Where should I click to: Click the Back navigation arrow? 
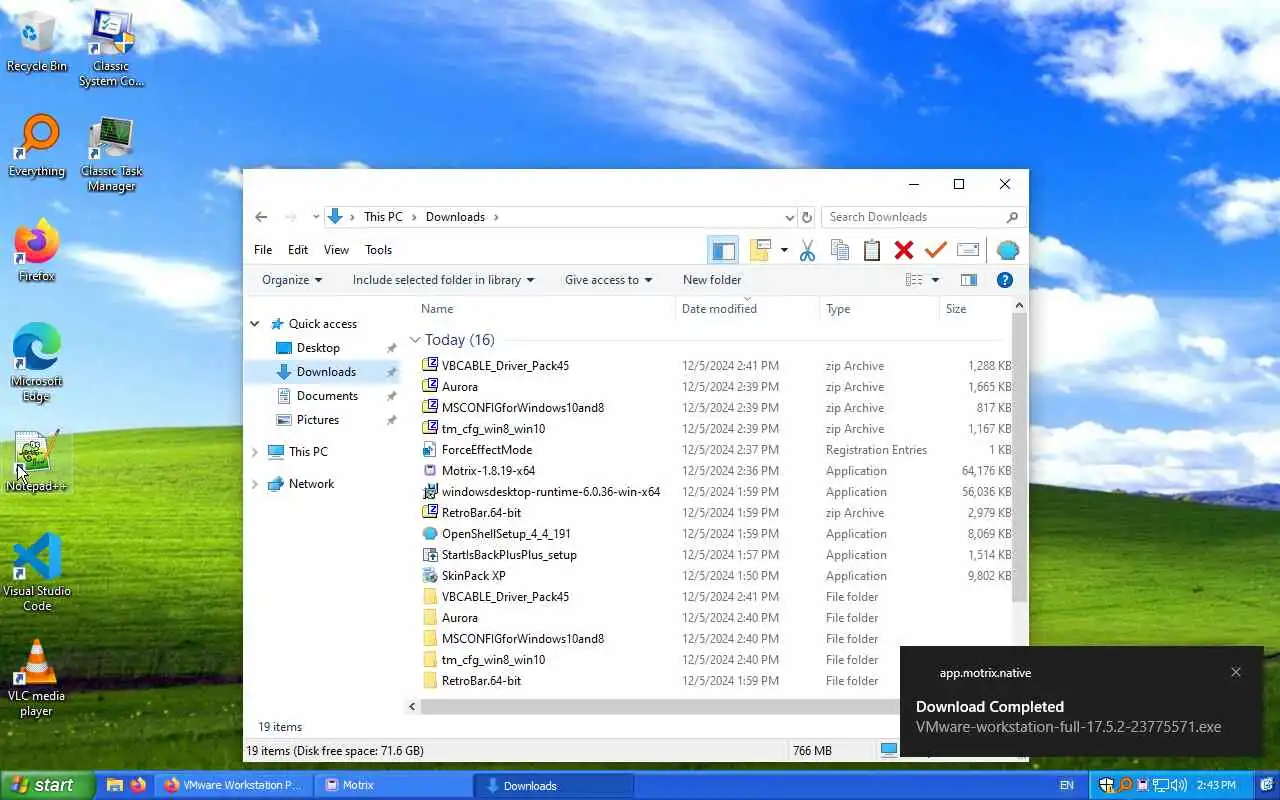point(261,217)
